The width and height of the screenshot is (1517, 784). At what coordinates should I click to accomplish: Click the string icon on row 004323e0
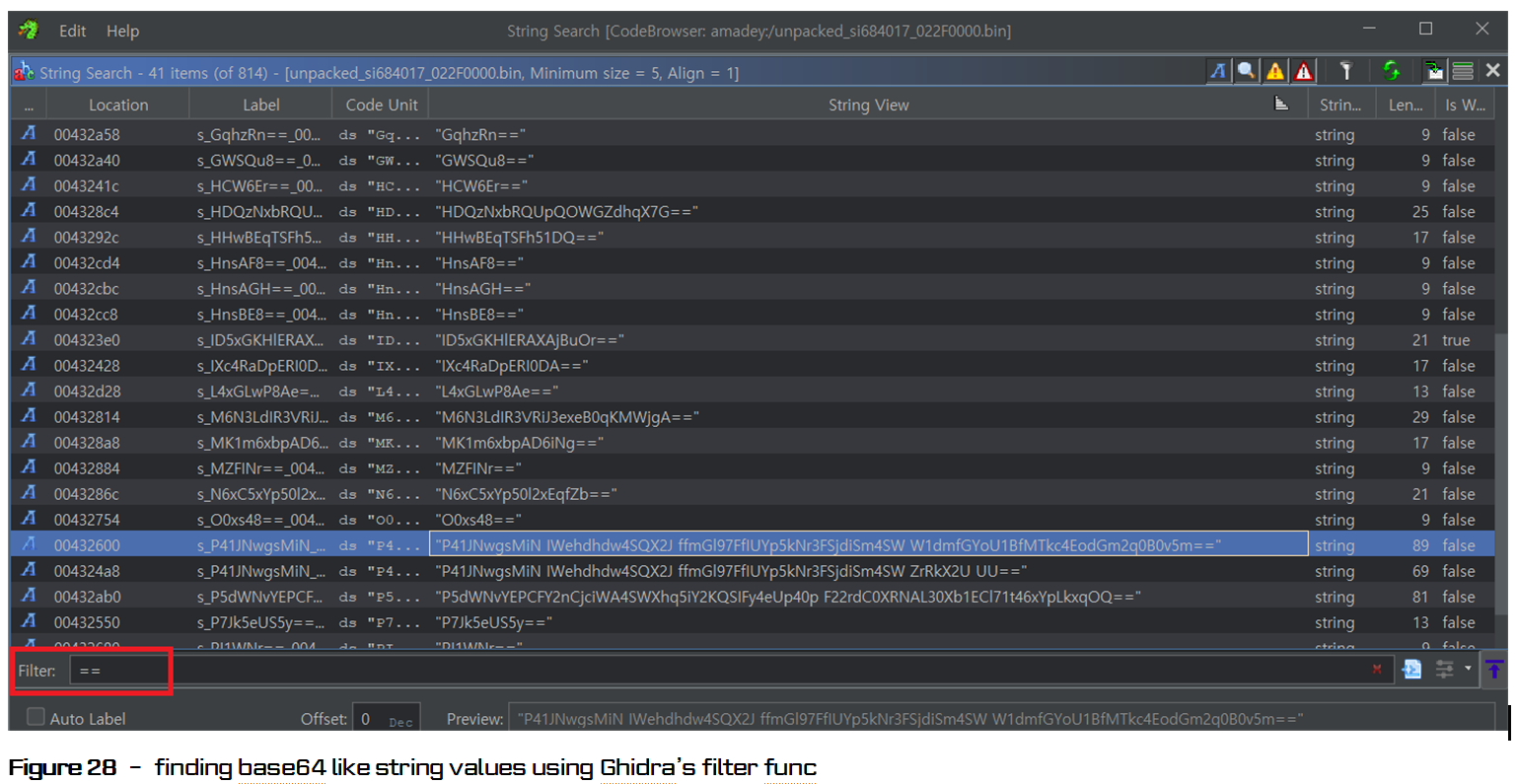point(29,338)
